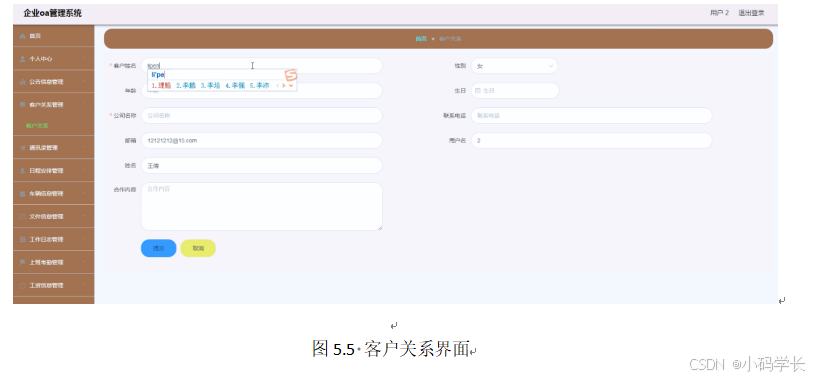The height and width of the screenshot is (380, 817).
Task: Open the 生日 date picker field
Action: point(515,91)
